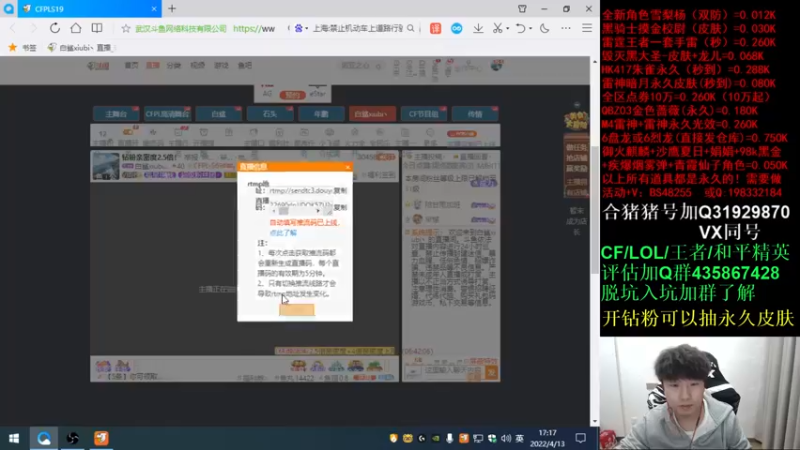Screen dimensions: 800x450
Task: Open the 直播 site navigation item
Action: [x=153, y=65]
